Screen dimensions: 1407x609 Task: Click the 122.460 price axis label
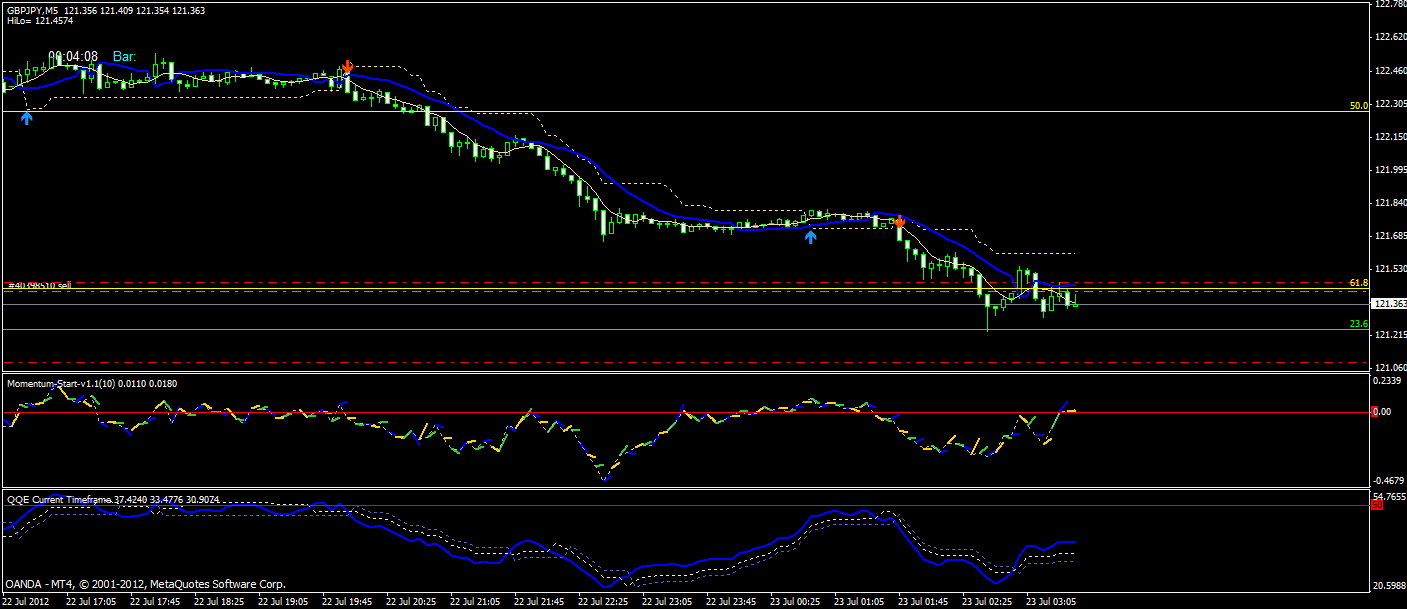point(1389,71)
